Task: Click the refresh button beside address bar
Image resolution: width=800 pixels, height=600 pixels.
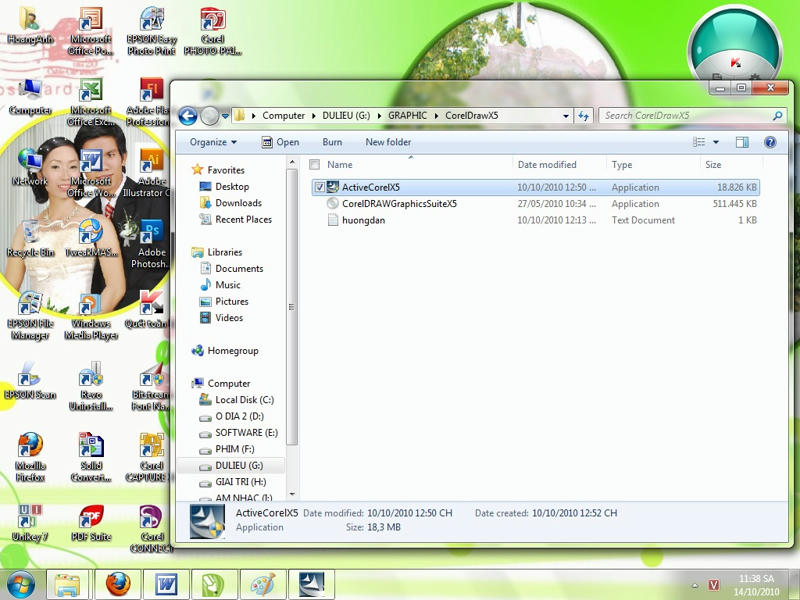Action: pyautogui.click(x=584, y=116)
